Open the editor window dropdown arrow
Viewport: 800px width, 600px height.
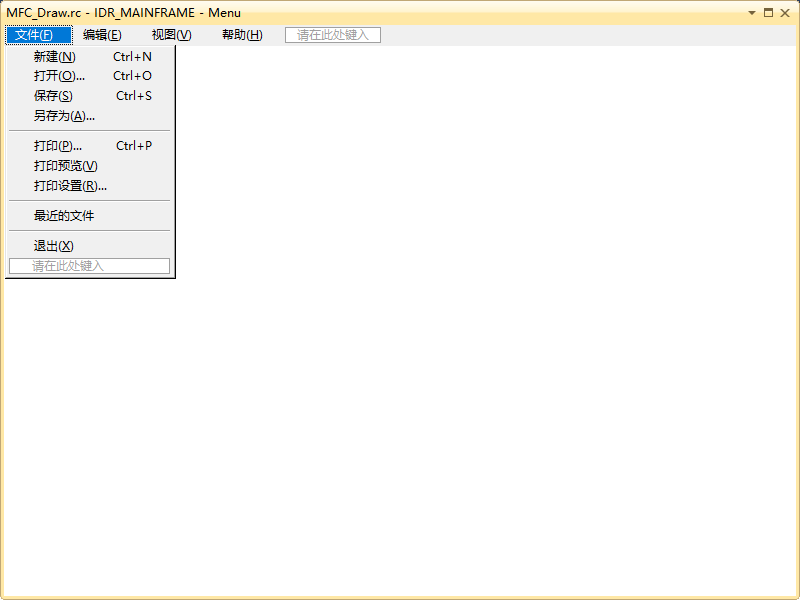(x=751, y=12)
